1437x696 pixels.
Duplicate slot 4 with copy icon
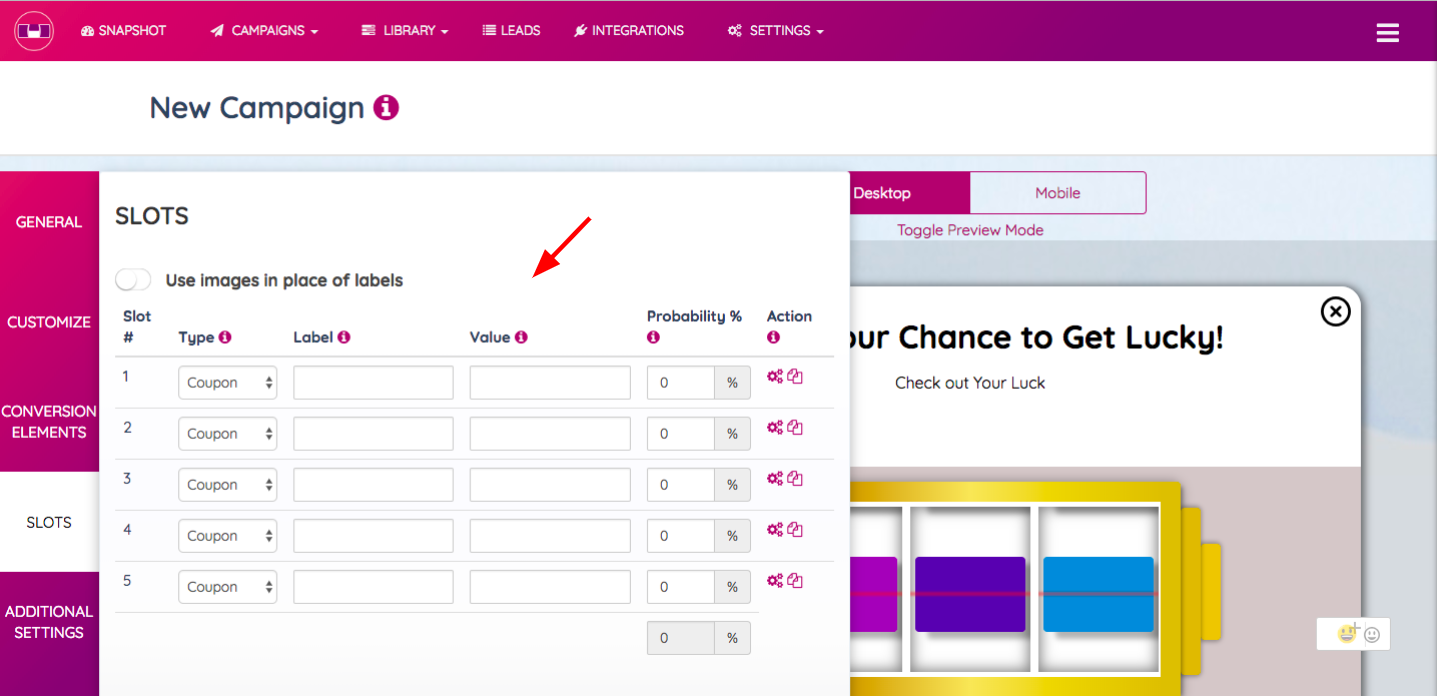click(x=795, y=530)
